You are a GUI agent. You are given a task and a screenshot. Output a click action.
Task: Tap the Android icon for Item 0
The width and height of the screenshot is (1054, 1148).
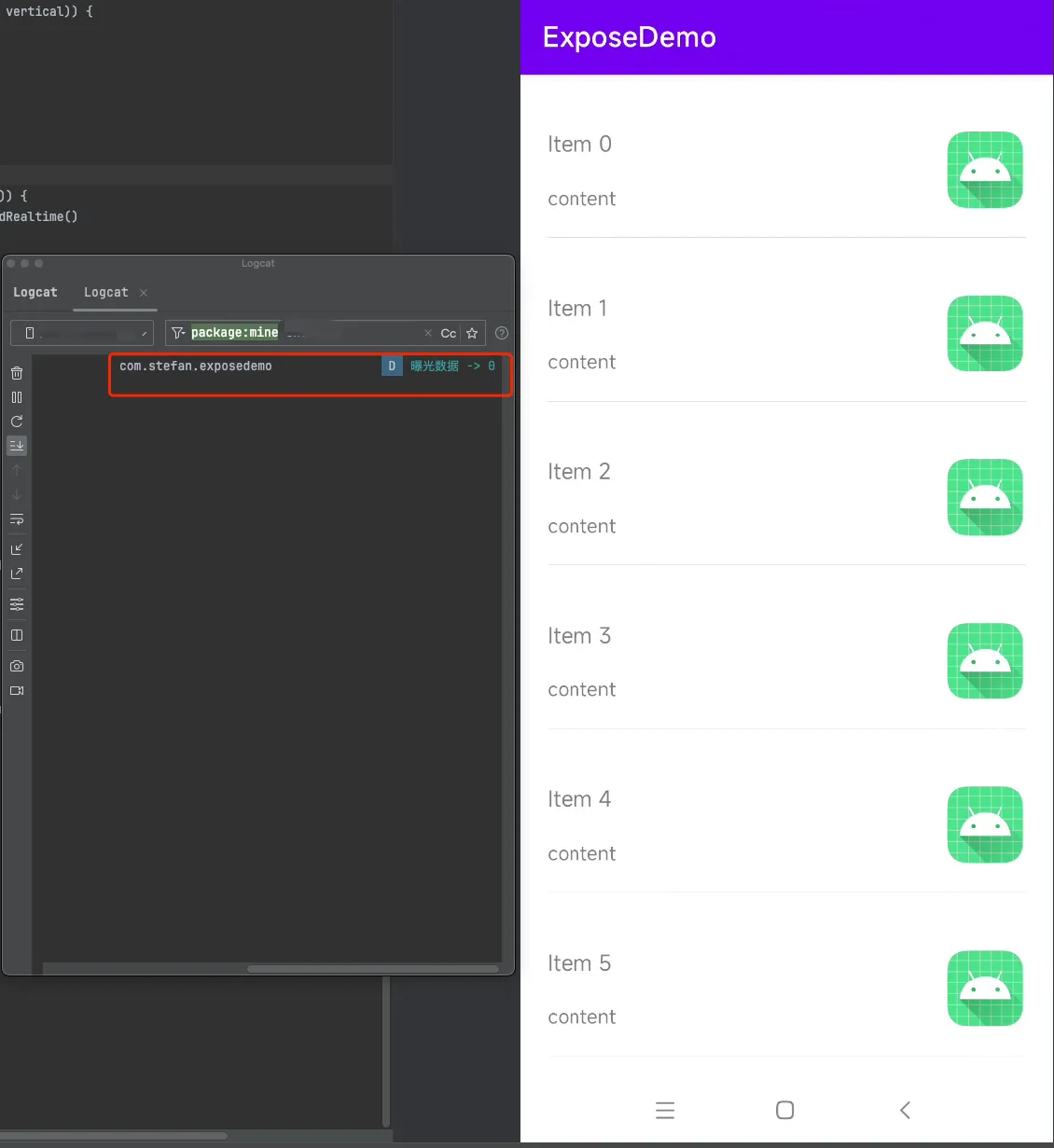click(x=985, y=170)
